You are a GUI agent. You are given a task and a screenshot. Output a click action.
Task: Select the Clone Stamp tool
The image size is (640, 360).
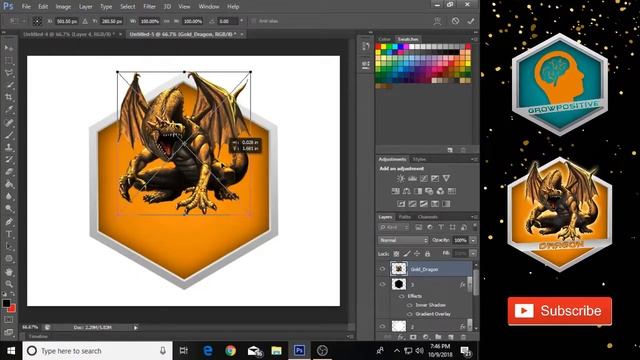9,147
